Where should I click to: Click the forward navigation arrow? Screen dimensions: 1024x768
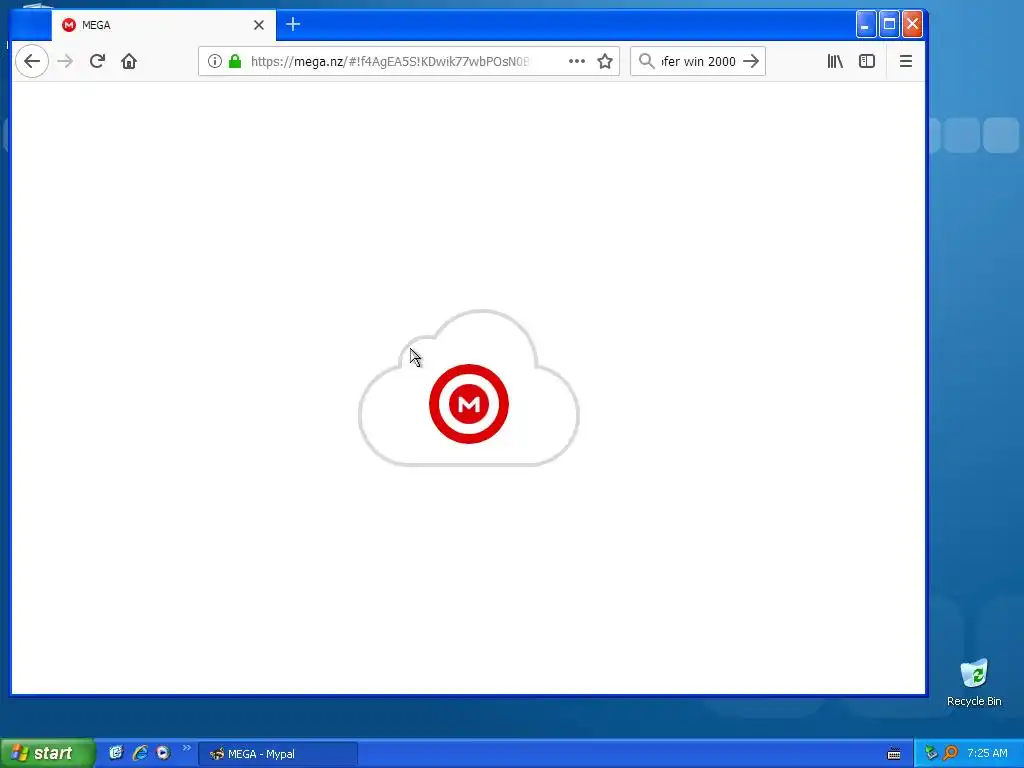tap(65, 61)
